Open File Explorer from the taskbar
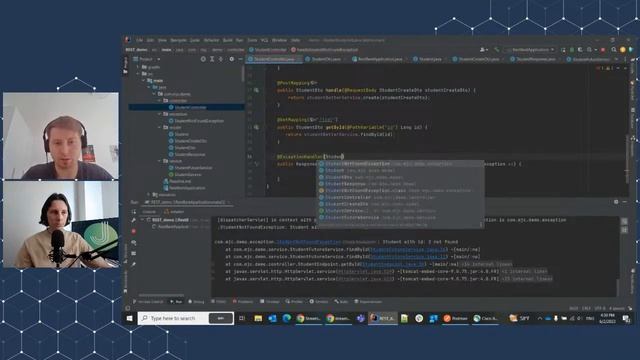The width and height of the screenshot is (640, 360). pyautogui.click(x=258, y=318)
